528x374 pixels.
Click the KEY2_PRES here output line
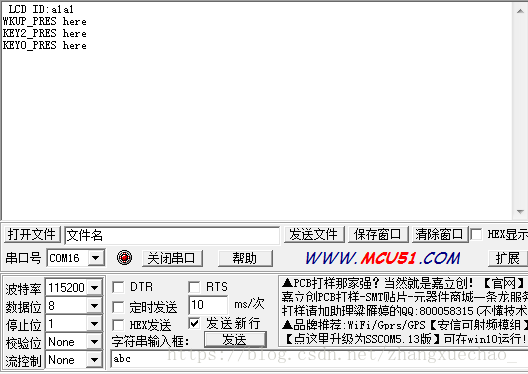tap(44, 33)
